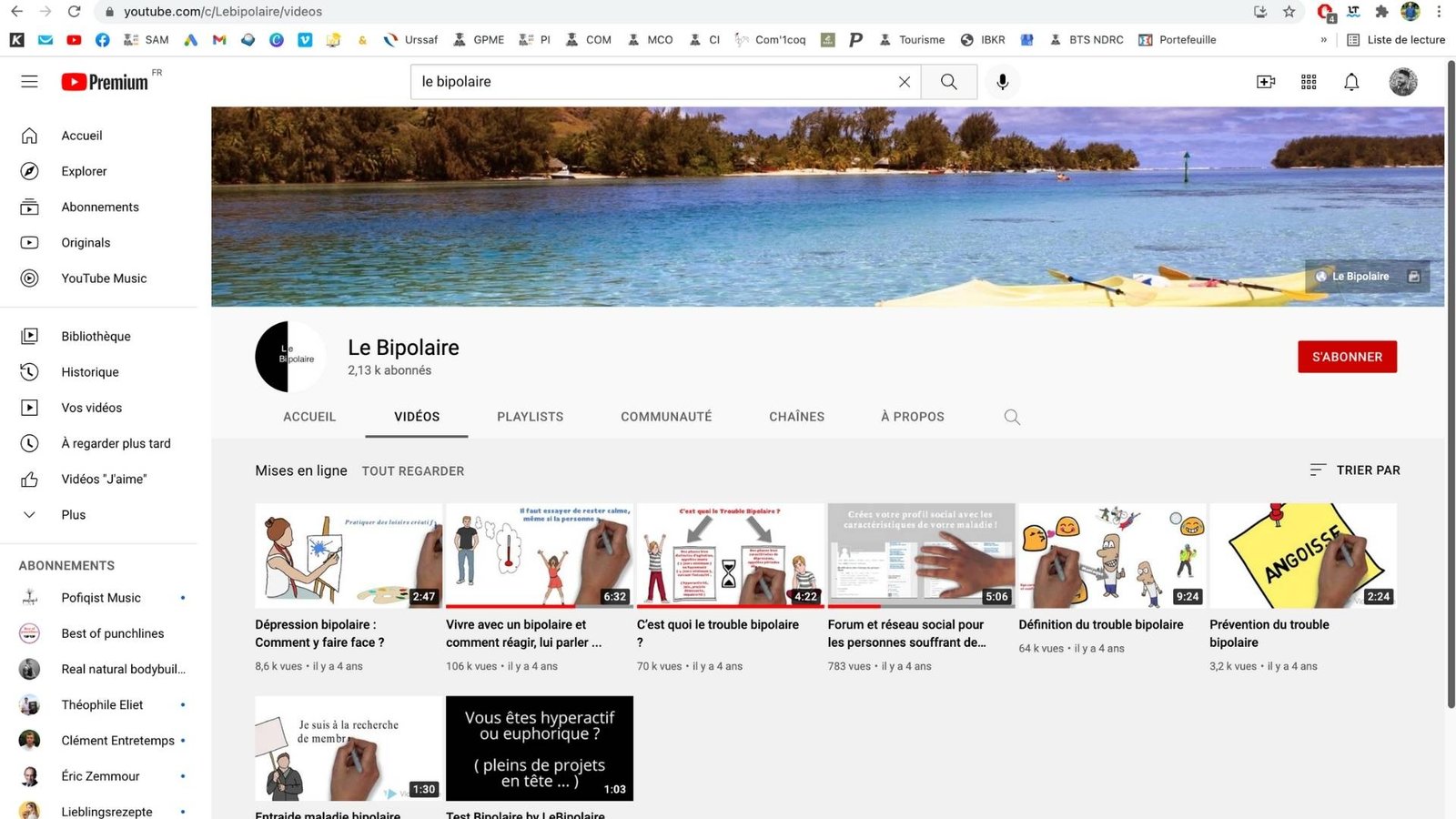Show more bookmarks chevron
1456x819 pixels.
(x=1323, y=40)
